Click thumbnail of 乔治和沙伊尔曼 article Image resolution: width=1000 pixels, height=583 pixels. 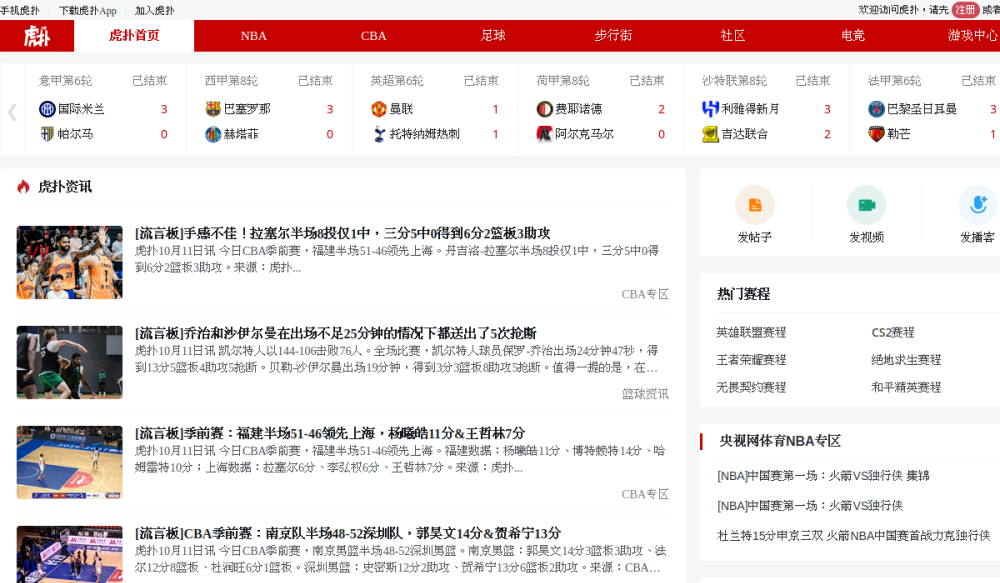point(70,362)
